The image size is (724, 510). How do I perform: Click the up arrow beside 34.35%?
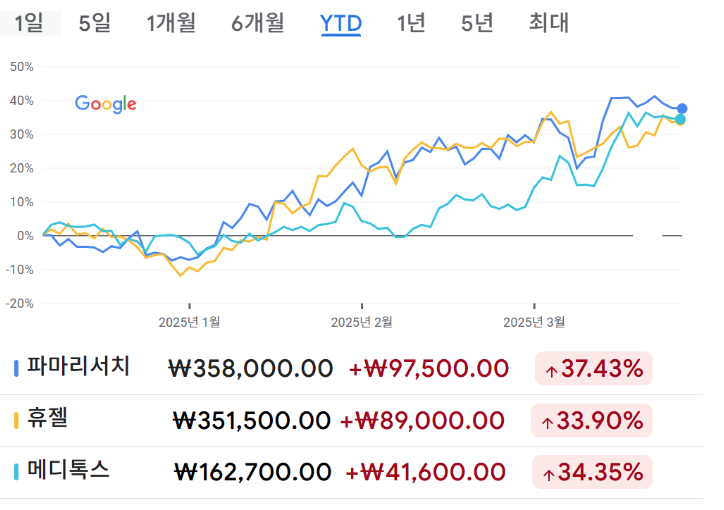[549, 474]
